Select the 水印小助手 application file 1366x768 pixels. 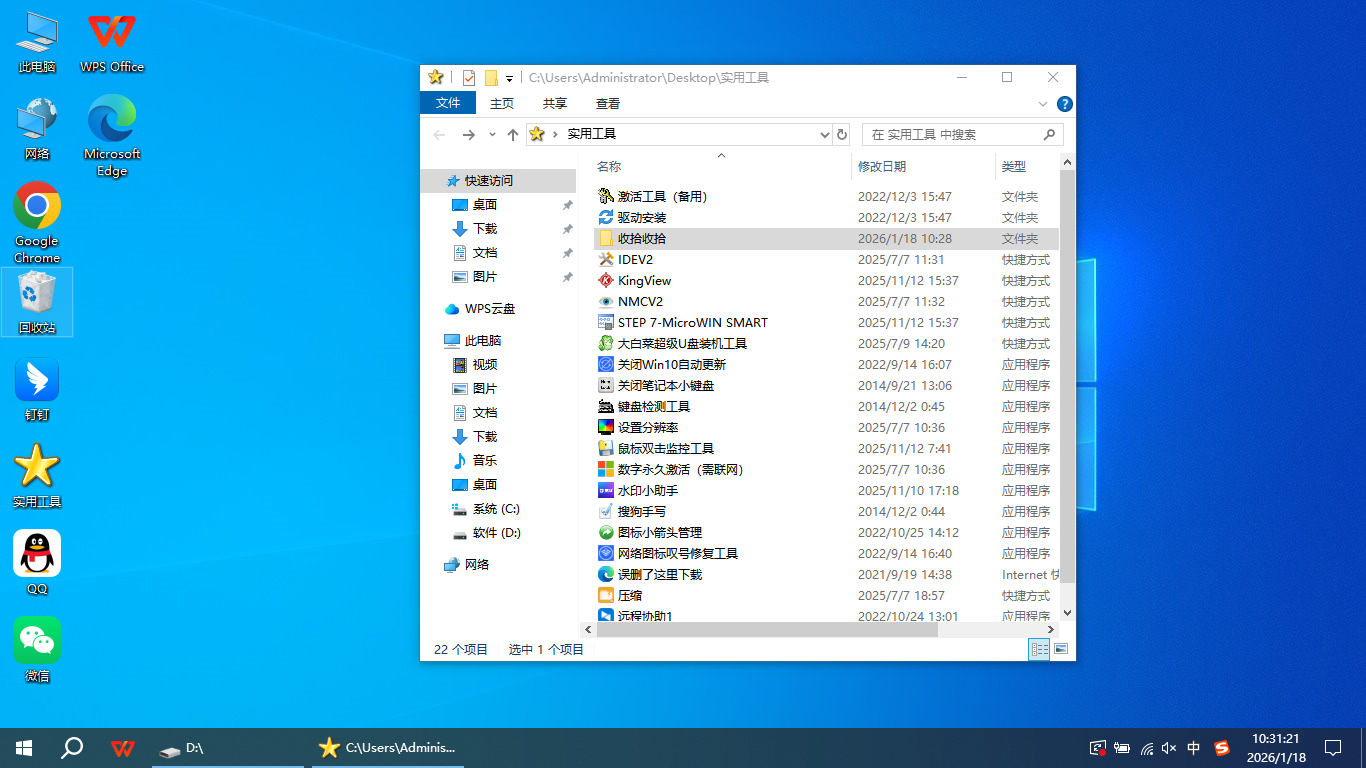(x=647, y=491)
